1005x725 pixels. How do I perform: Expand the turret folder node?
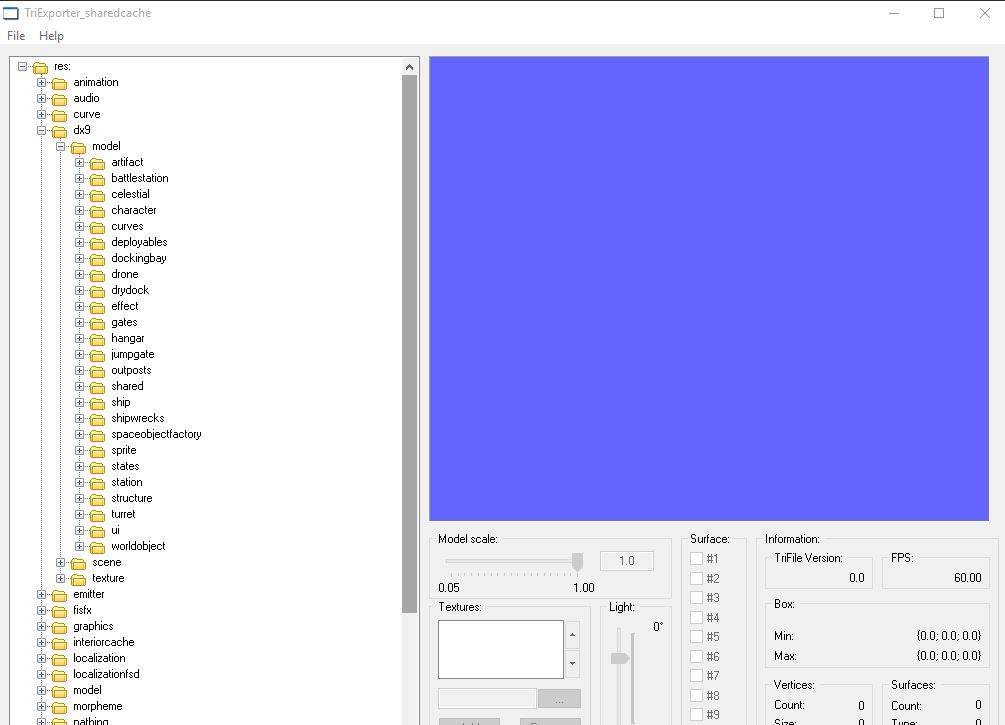[x=79, y=514]
